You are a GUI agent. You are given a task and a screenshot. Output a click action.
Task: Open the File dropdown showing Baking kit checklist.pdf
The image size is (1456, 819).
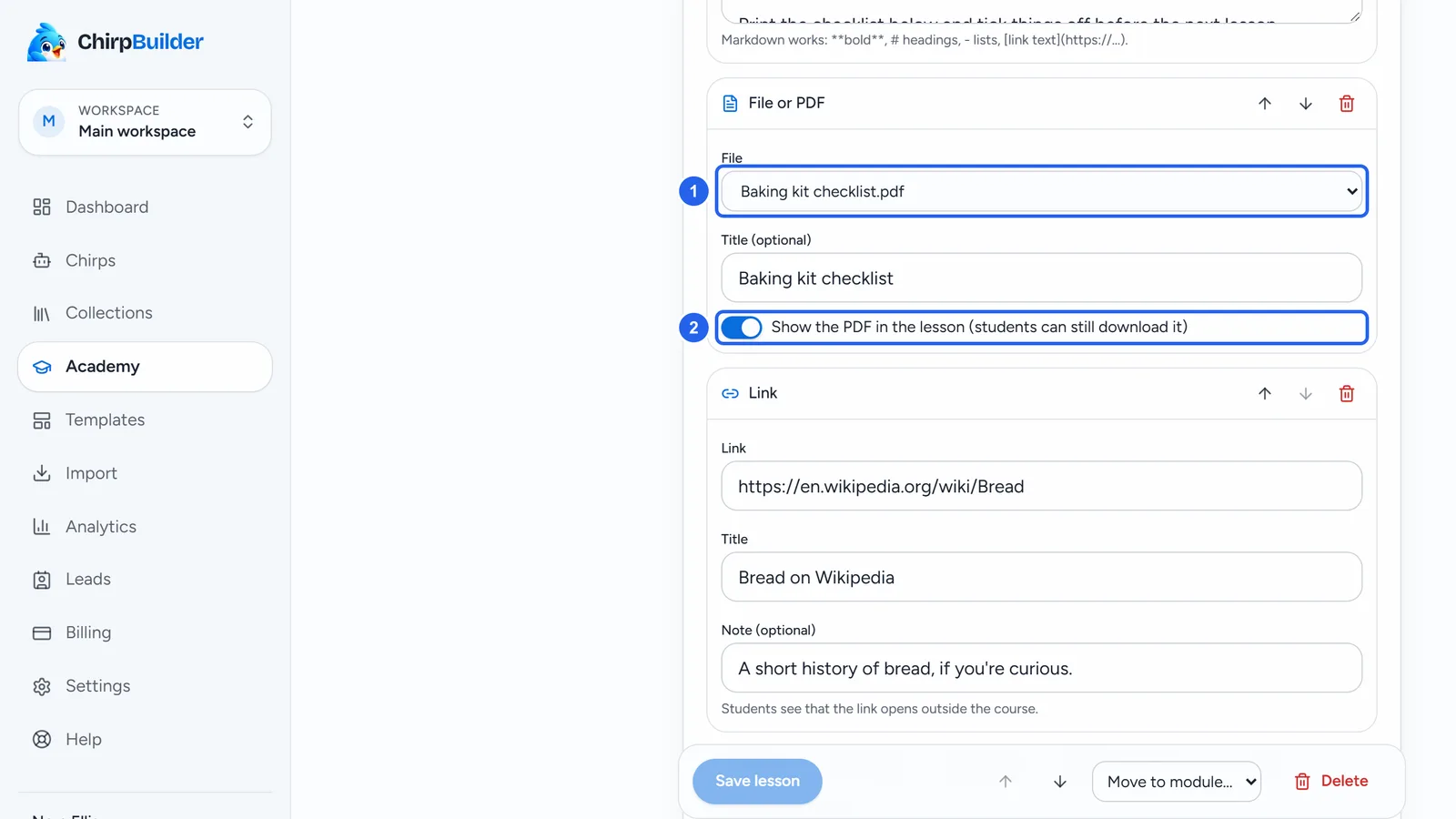point(1042,192)
